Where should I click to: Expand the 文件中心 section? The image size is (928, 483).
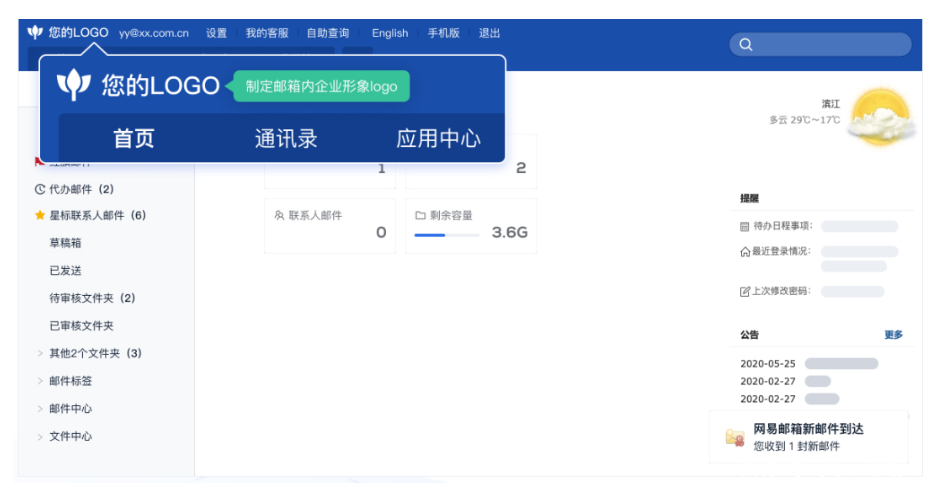coord(40,436)
